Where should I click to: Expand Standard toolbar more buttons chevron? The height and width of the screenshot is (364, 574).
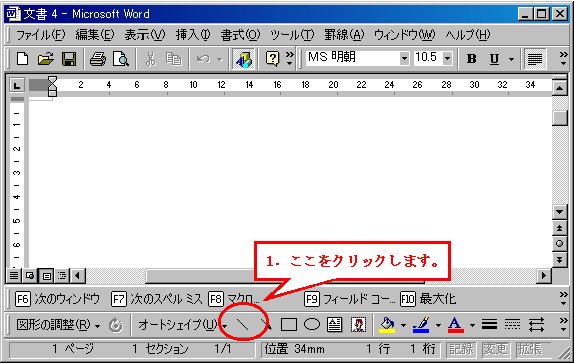click(290, 59)
